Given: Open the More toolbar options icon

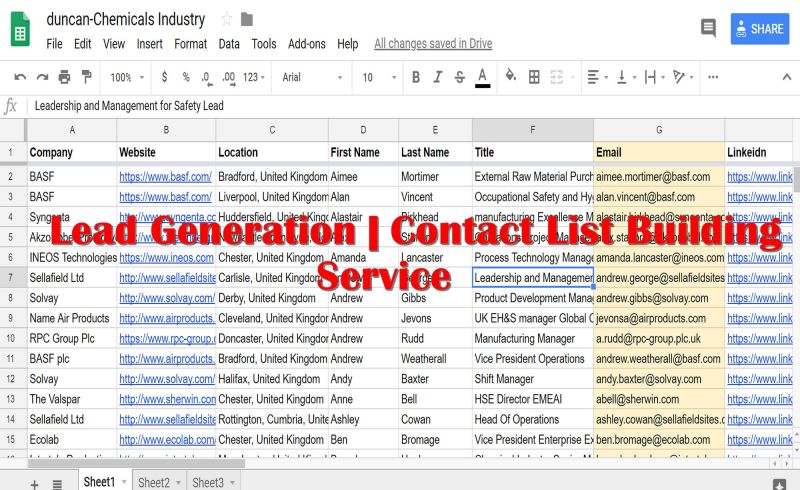Looking at the screenshot, I should [x=713, y=77].
